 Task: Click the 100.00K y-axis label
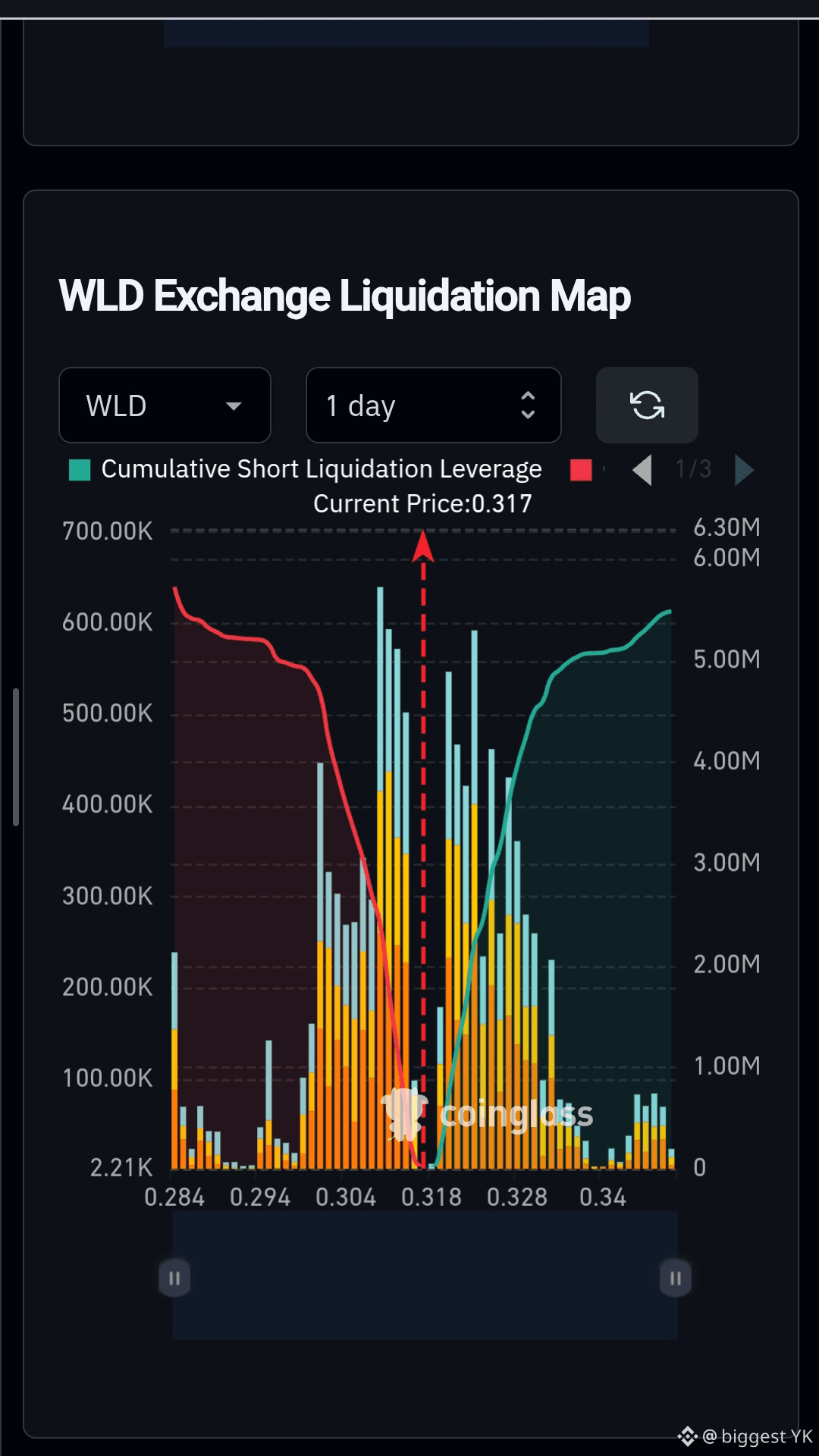[108, 1078]
